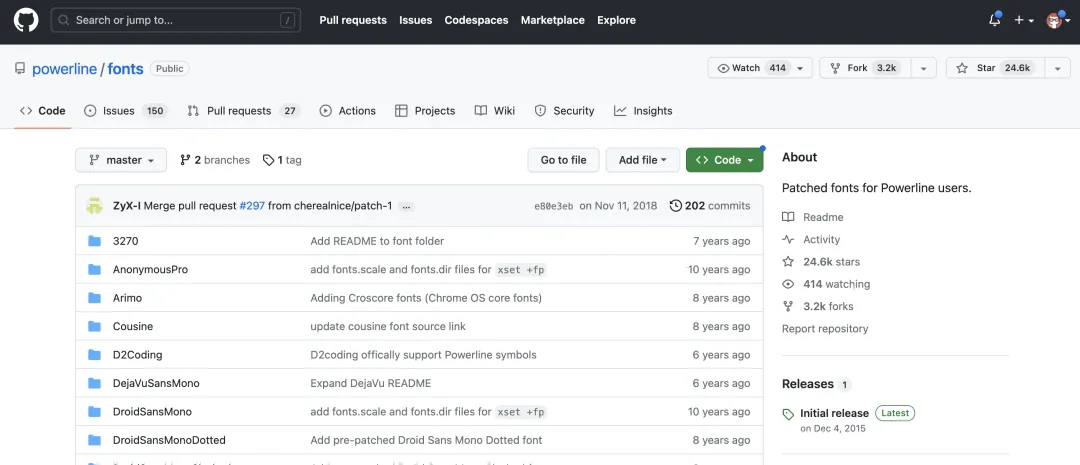Click the ZyX-I commit author avatar
The width and height of the screenshot is (1080, 465).
[x=95, y=206]
